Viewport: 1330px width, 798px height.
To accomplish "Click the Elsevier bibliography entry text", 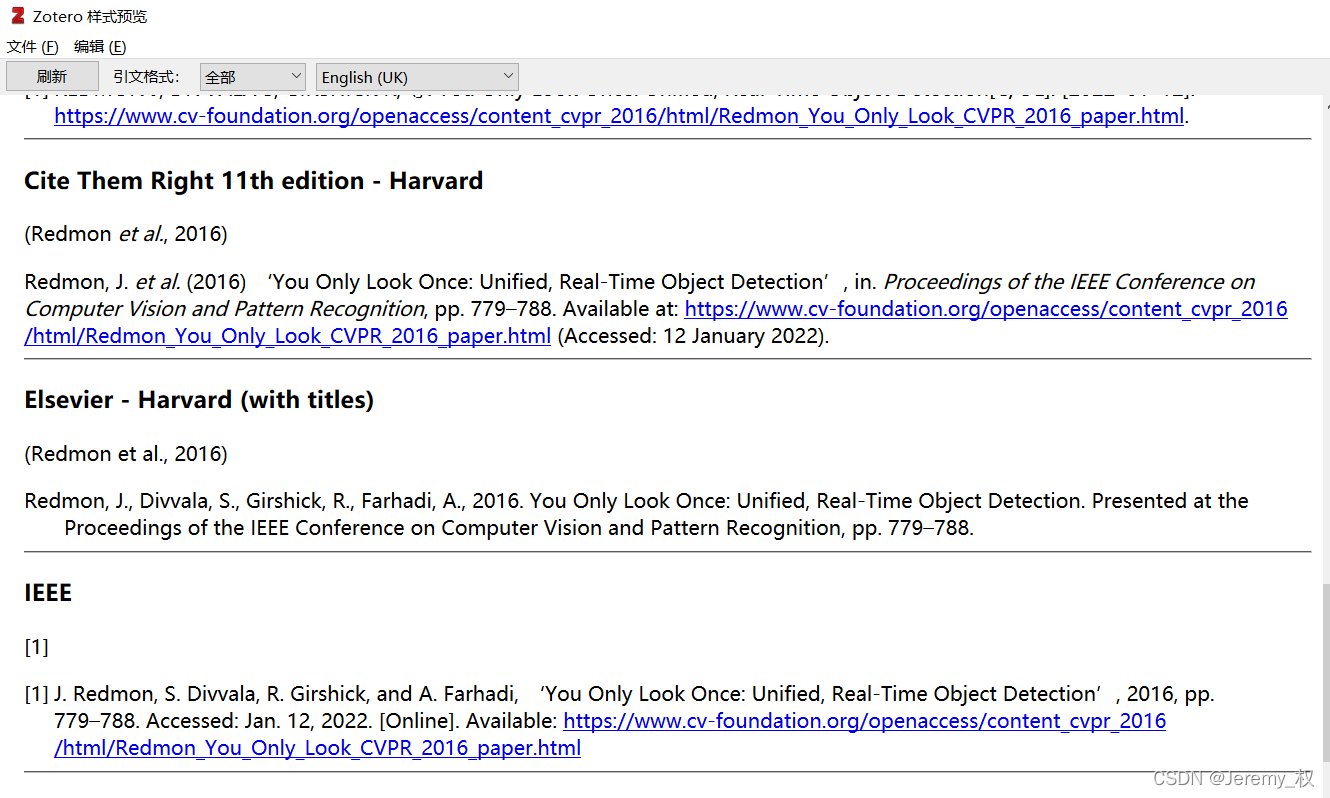I will point(636,514).
